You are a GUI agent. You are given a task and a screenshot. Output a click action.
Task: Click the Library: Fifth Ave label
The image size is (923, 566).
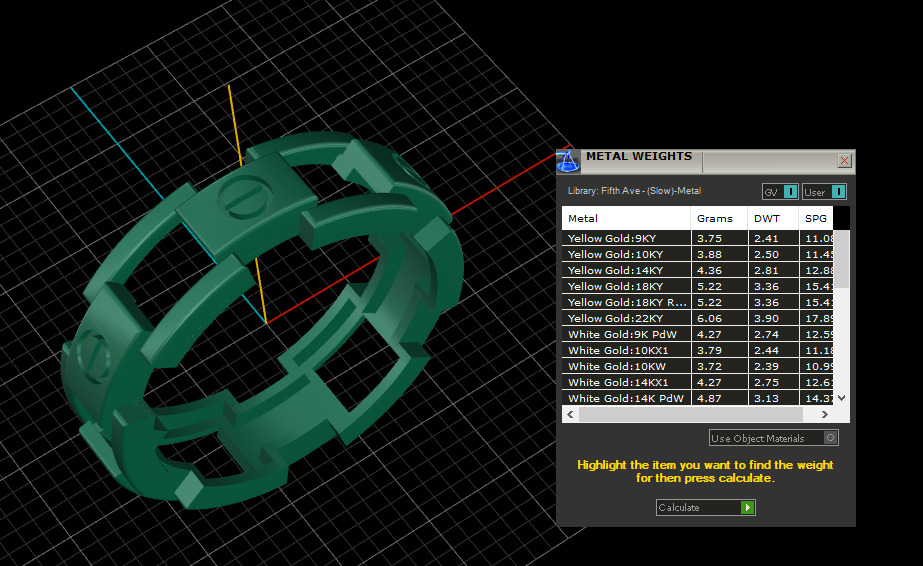click(x=634, y=191)
